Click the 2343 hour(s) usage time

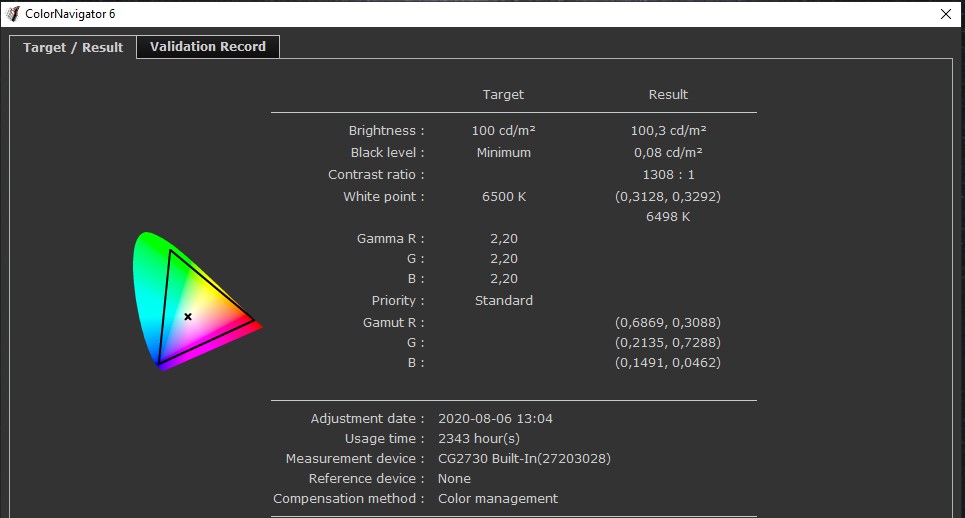coord(479,439)
